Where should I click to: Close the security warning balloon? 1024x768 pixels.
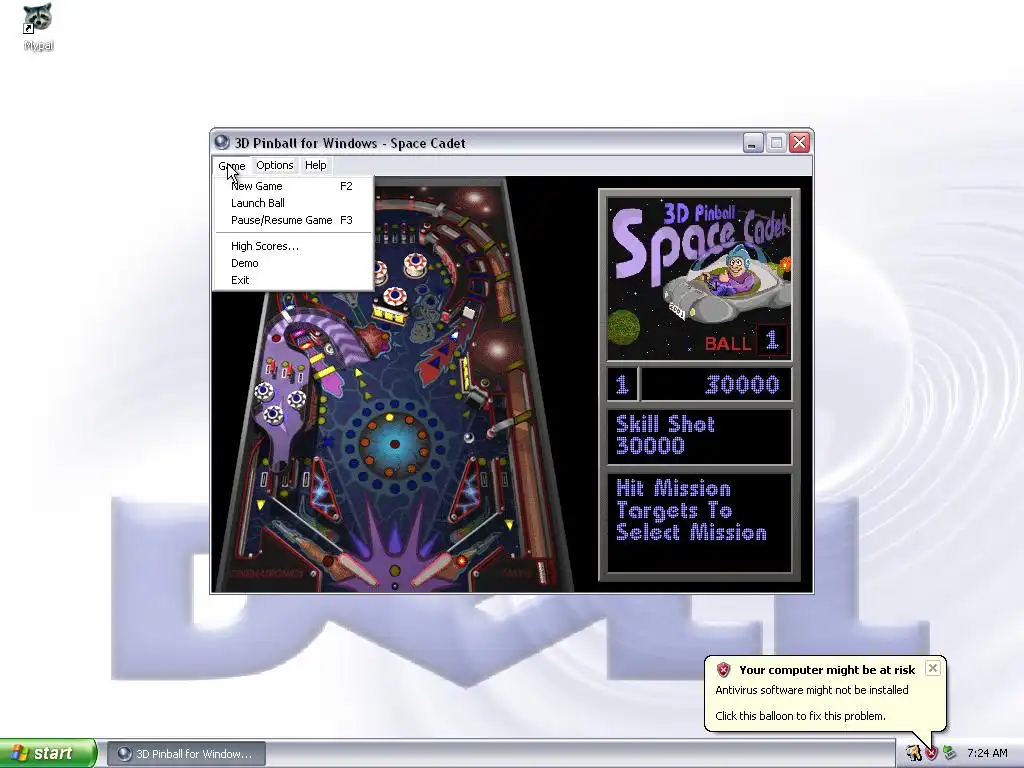(x=933, y=668)
